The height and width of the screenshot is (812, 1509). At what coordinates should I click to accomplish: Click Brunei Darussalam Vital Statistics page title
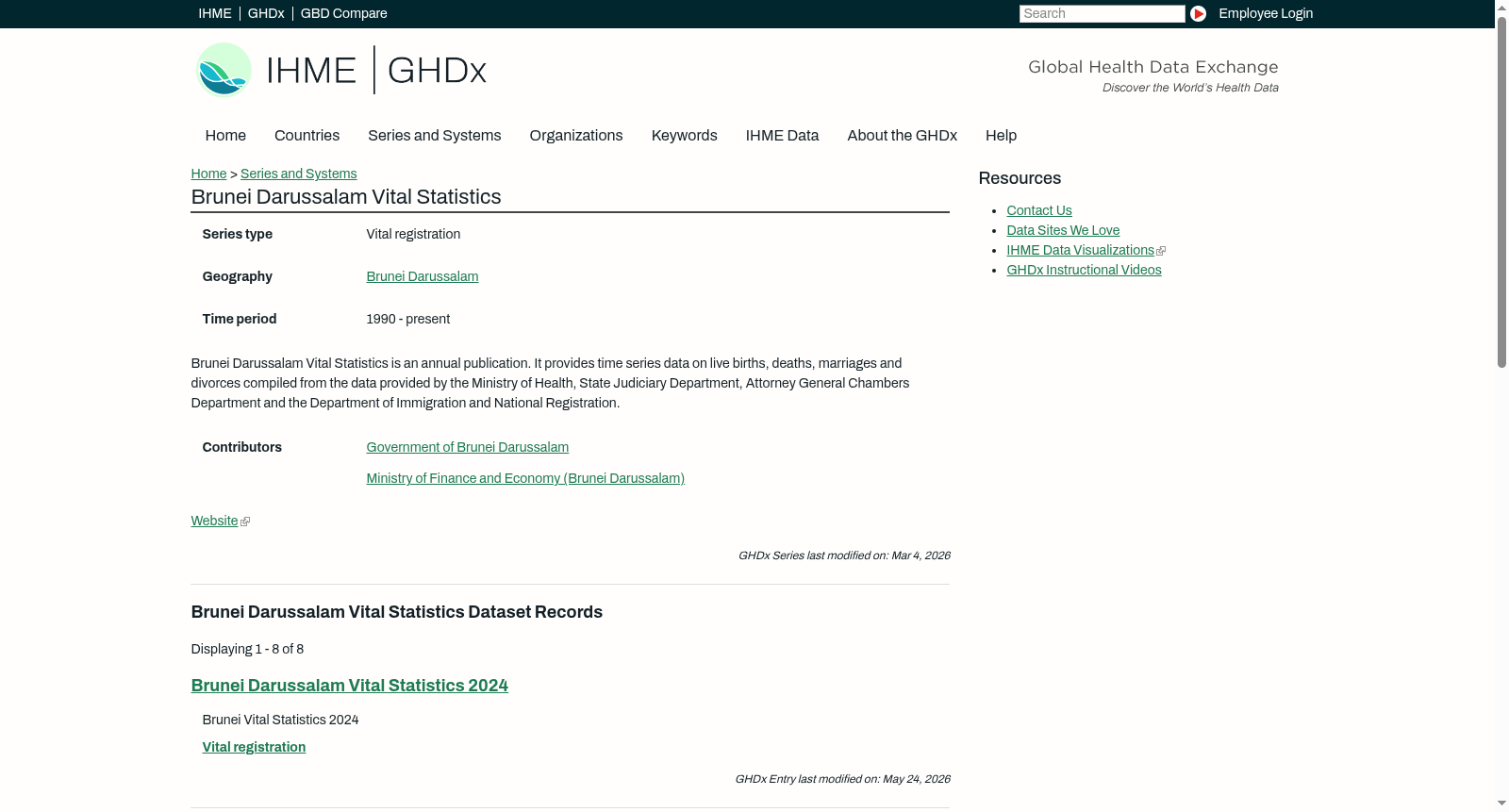(346, 197)
